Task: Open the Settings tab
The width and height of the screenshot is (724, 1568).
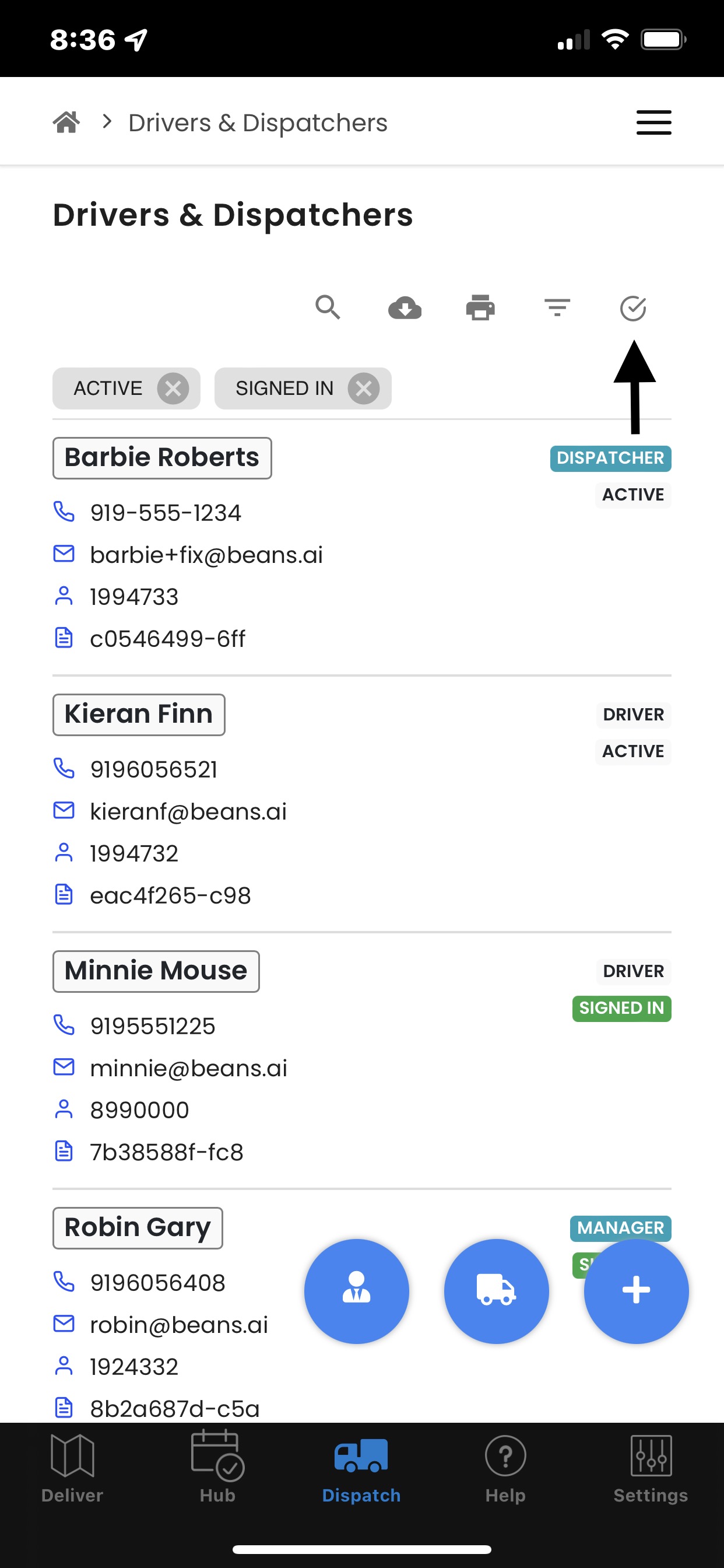Action: click(x=651, y=1468)
